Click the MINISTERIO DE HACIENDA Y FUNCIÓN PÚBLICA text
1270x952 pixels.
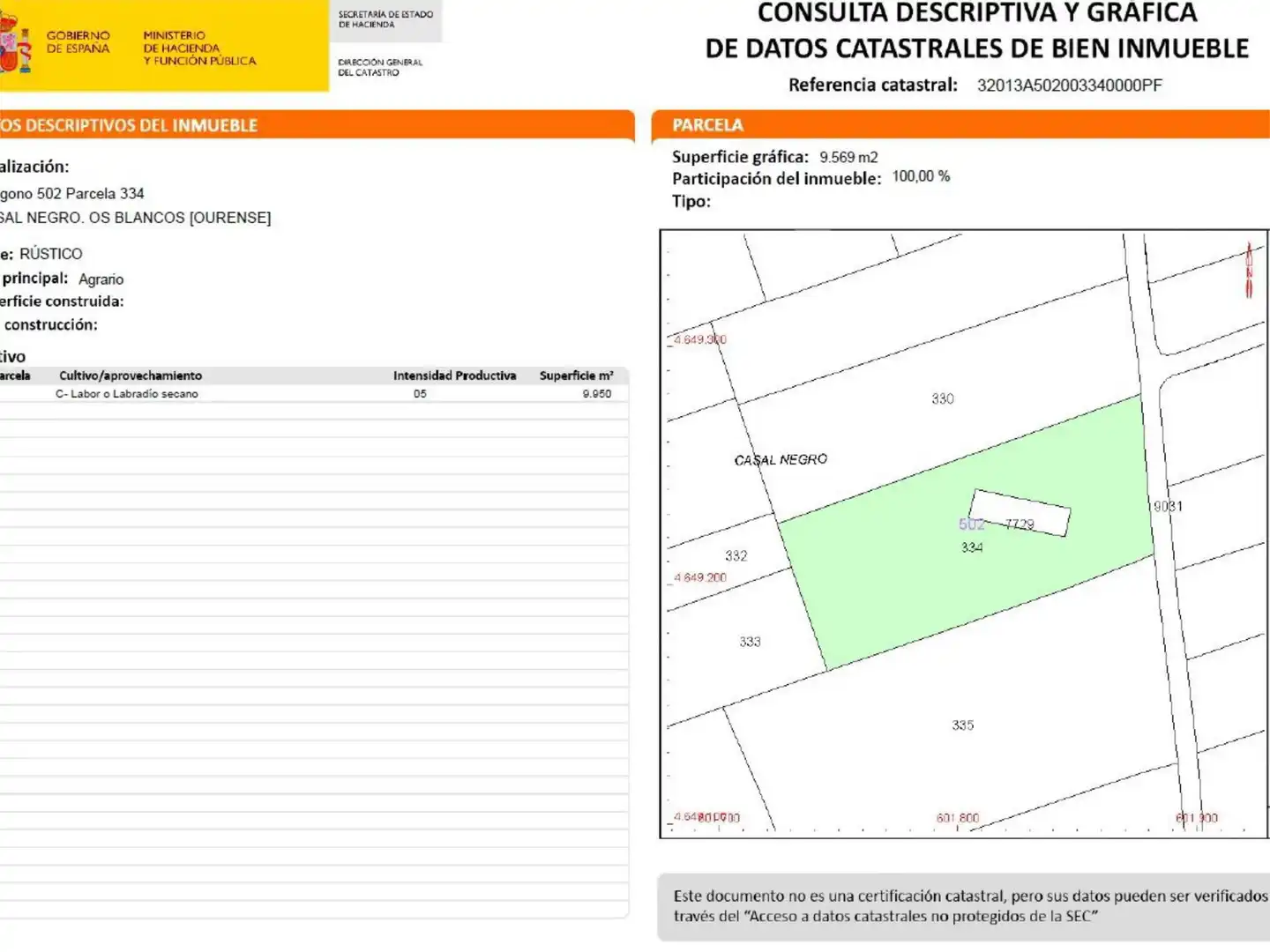200,48
